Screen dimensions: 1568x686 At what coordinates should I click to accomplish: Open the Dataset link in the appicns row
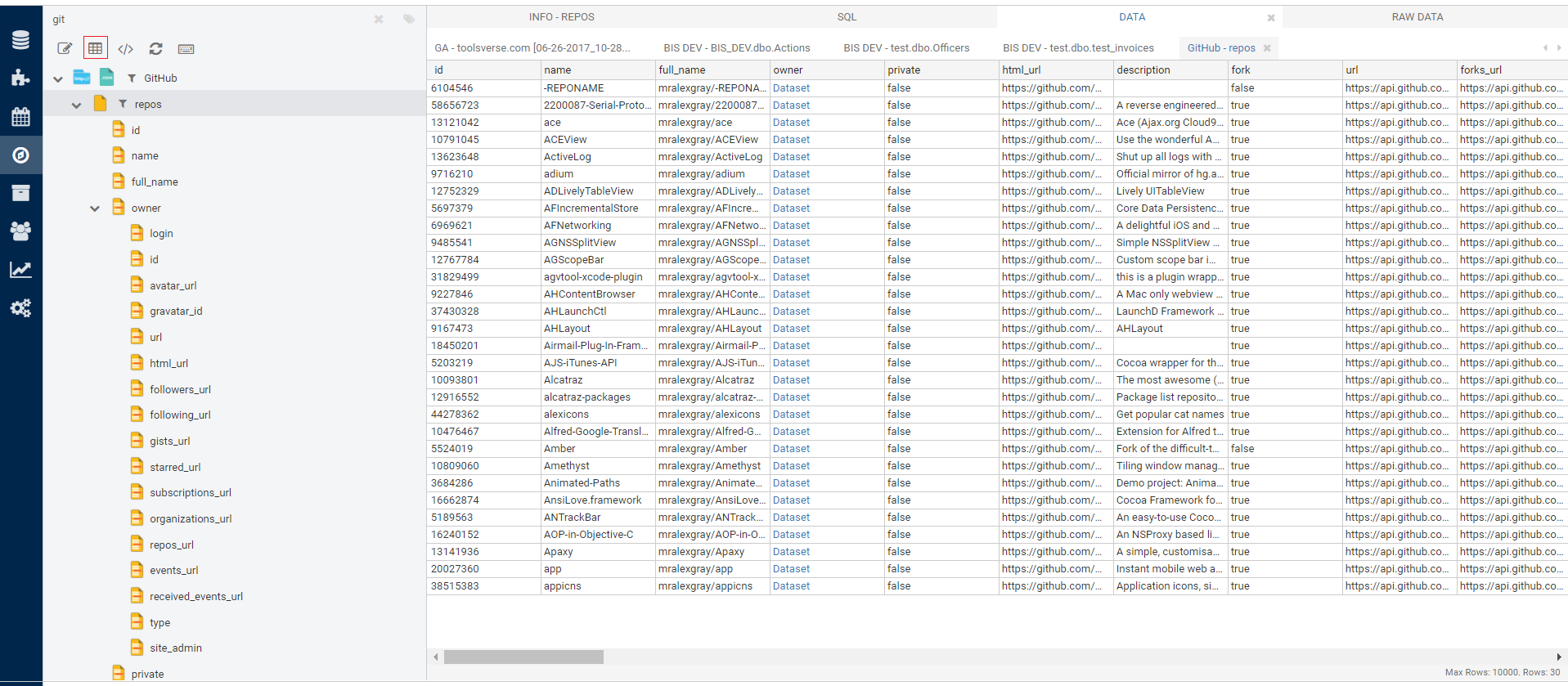coord(791,586)
